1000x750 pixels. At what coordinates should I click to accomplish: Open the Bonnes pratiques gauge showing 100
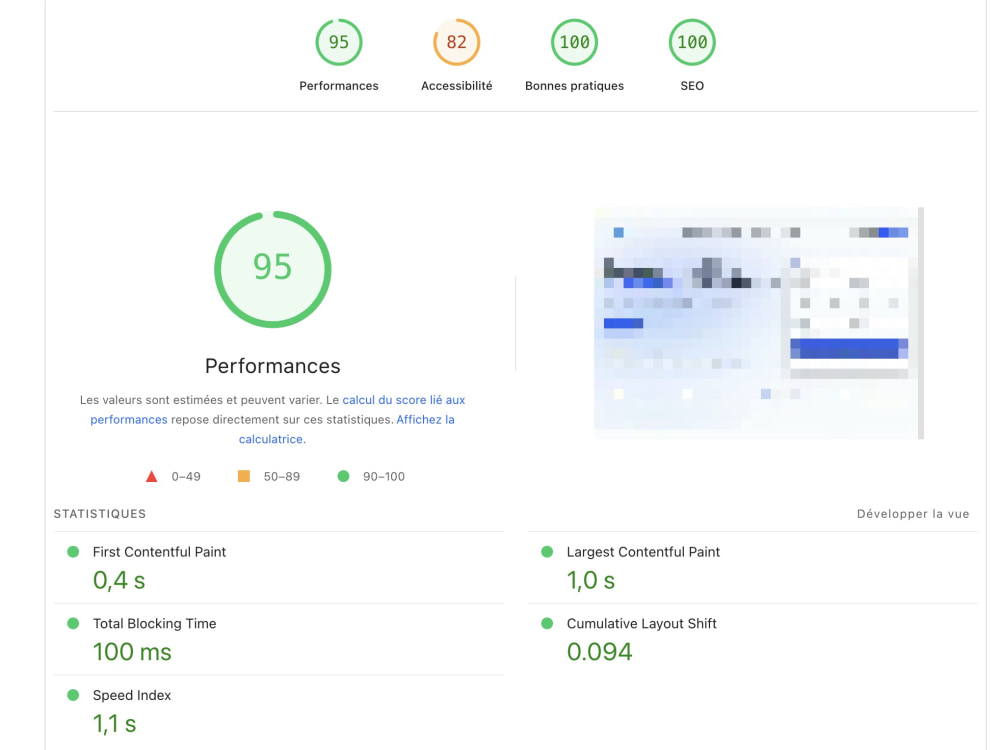coord(574,42)
